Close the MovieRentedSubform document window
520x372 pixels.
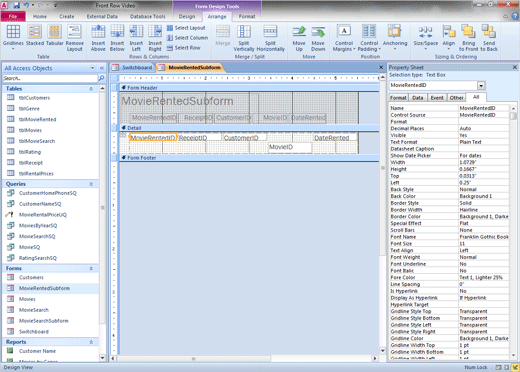click(x=381, y=67)
